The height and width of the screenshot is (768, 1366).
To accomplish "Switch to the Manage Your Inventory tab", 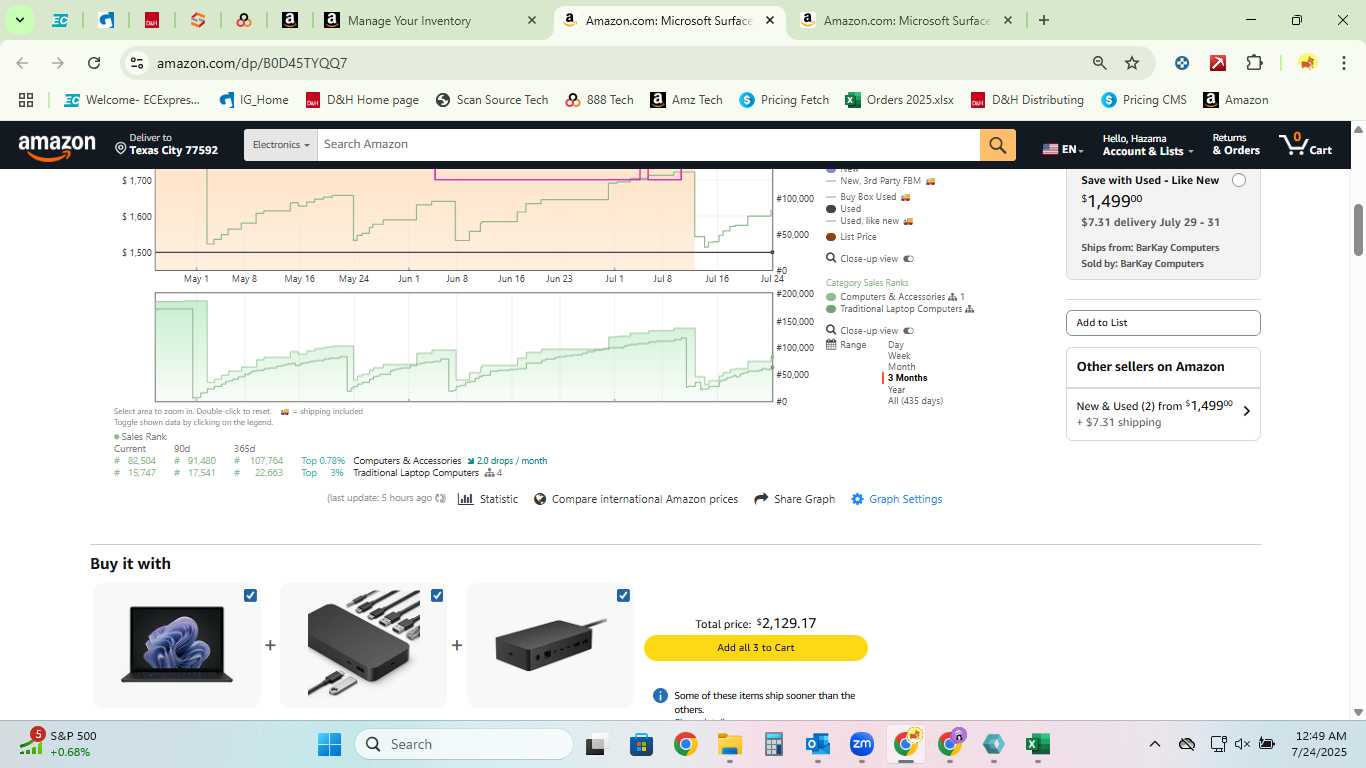I will (x=431, y=20).
